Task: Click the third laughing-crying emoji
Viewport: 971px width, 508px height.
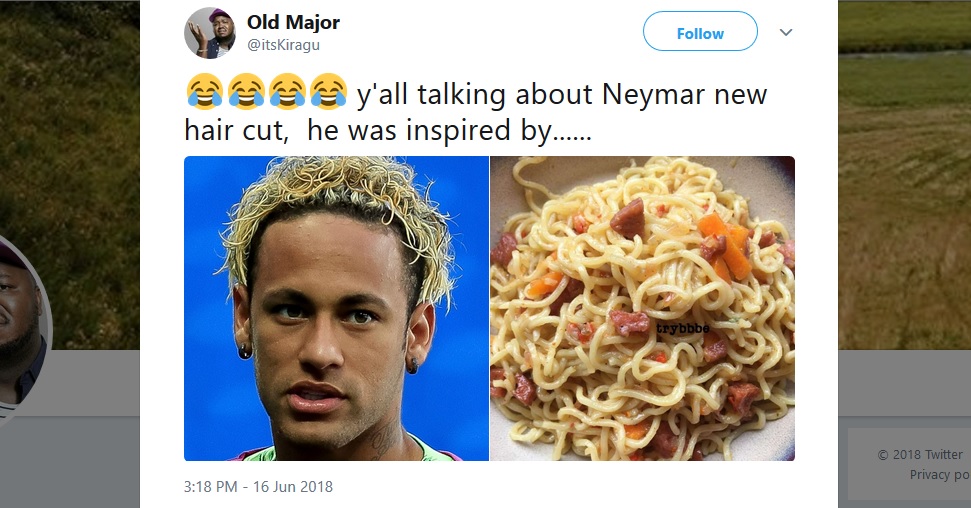Action: [x=287, y=92]
